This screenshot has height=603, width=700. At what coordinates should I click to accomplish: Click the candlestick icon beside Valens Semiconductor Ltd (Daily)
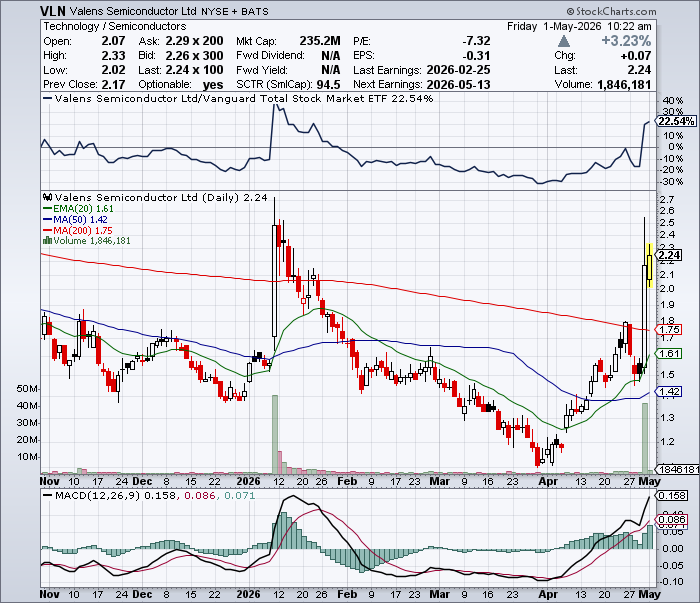point(47,197)
